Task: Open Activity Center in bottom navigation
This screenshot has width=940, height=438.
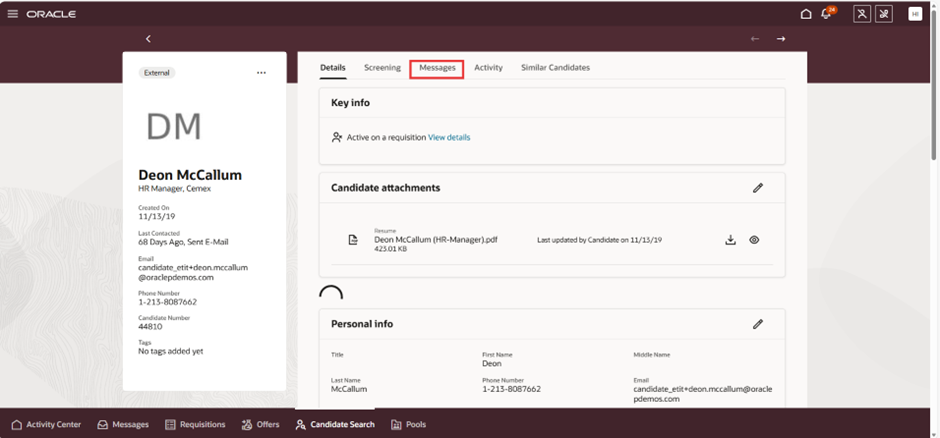Action: (x=46, y=424)
